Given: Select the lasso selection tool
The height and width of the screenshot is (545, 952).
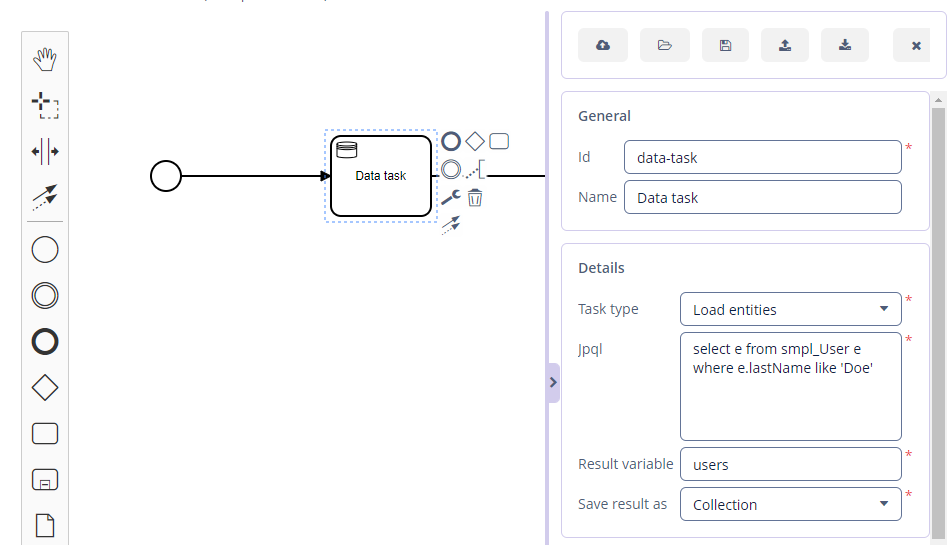Looking at the screenshot, I should [45, 105].
